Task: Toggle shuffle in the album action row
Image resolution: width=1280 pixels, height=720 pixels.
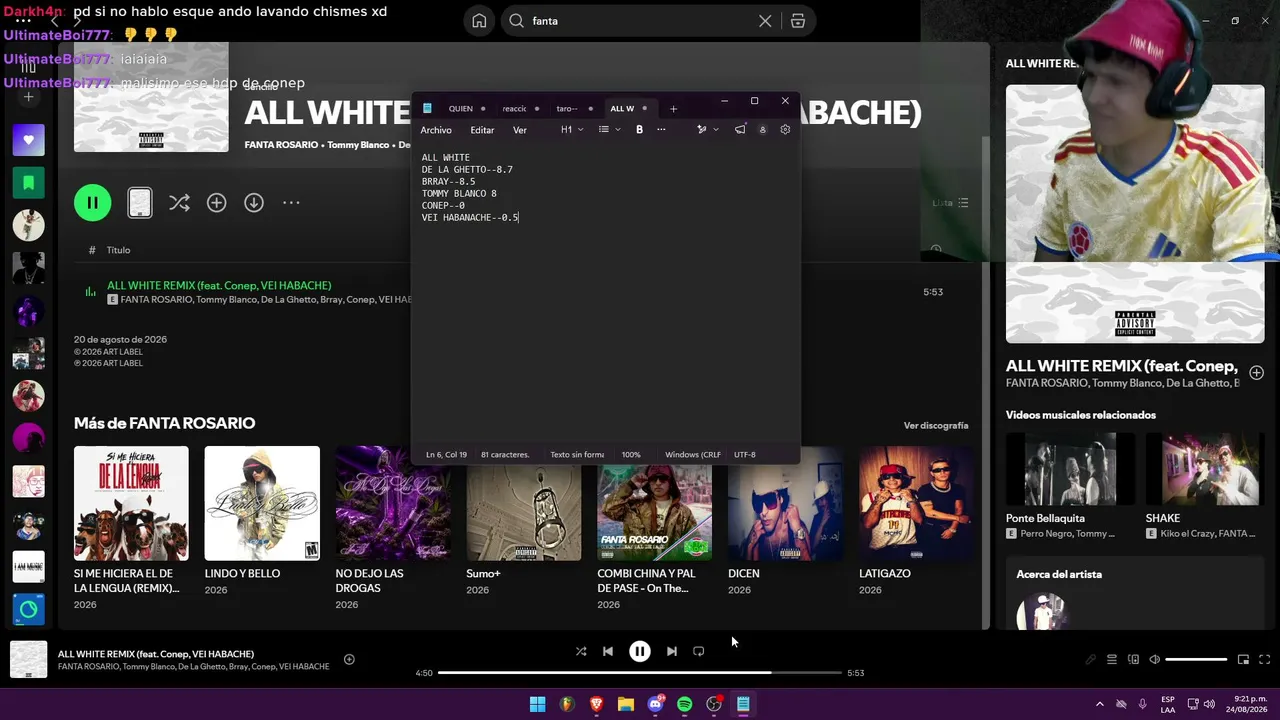Action: pyautogui.click(x=179, y=203)
